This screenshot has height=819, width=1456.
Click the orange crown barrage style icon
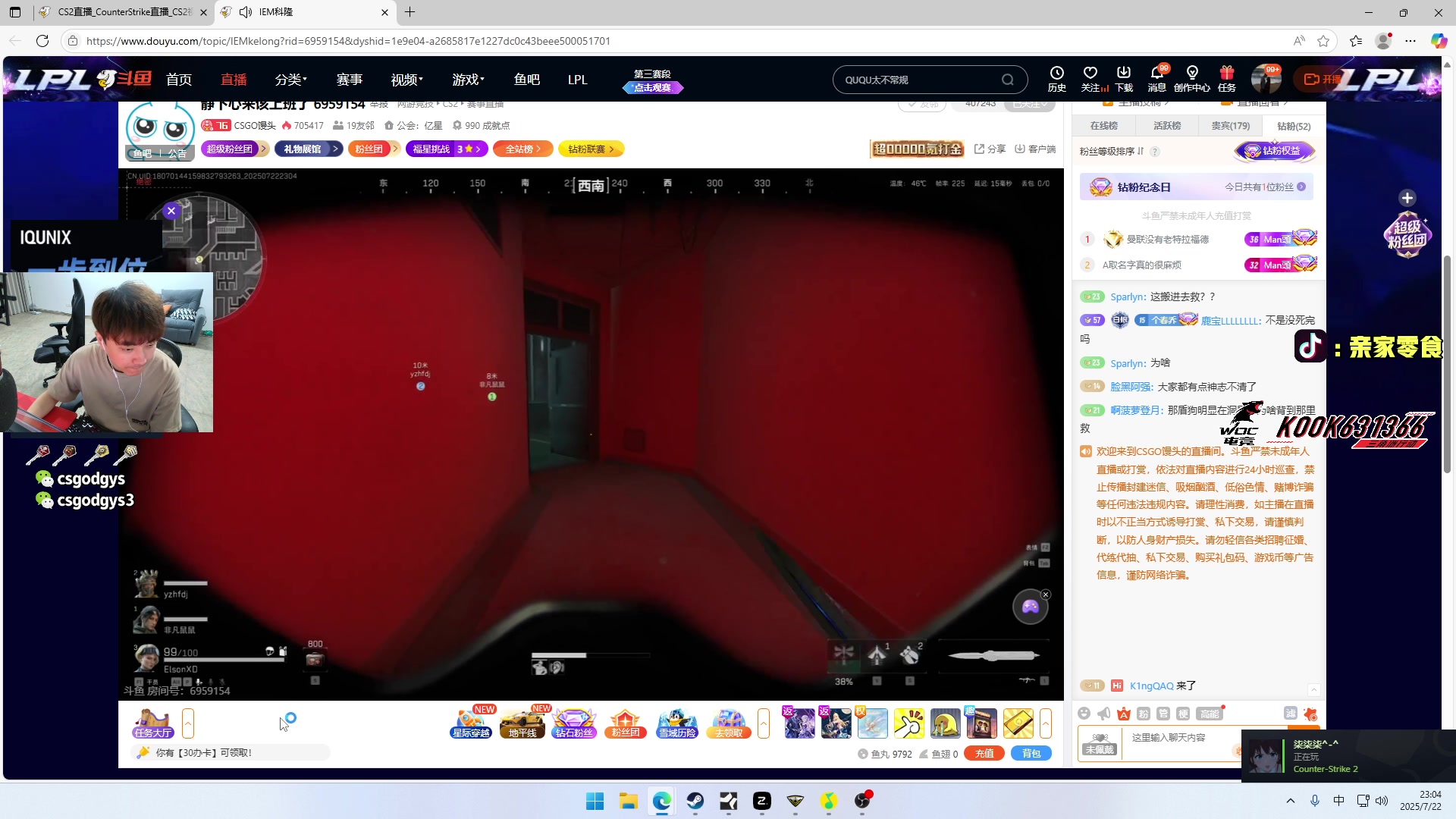(1124, 714)
